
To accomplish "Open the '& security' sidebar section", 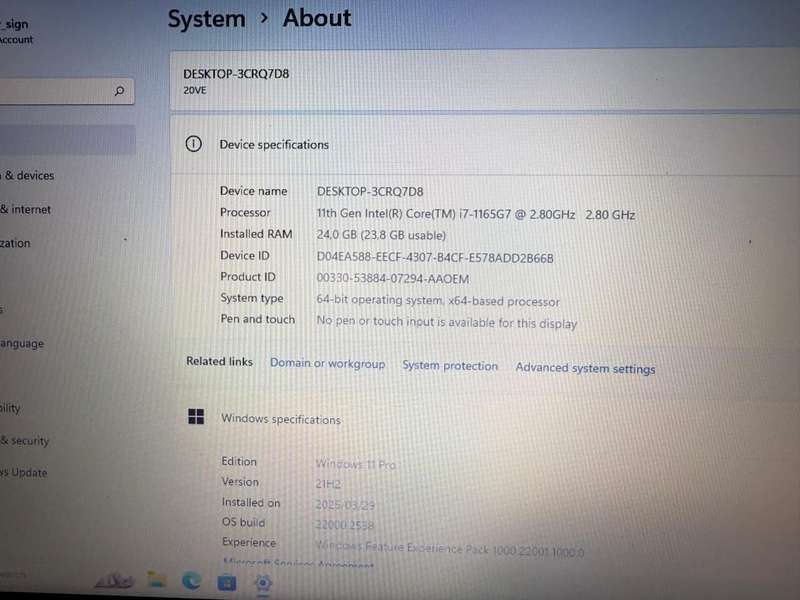I will click(x=24, y=440).
